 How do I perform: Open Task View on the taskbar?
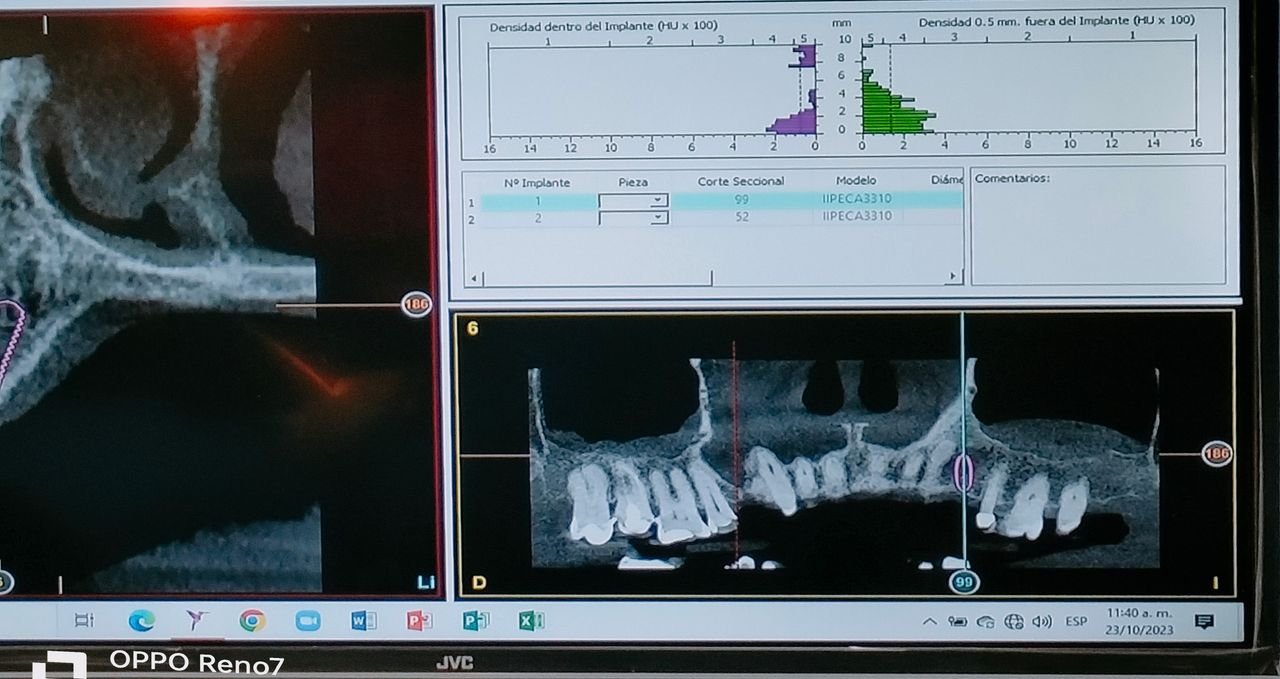point(85,621)
